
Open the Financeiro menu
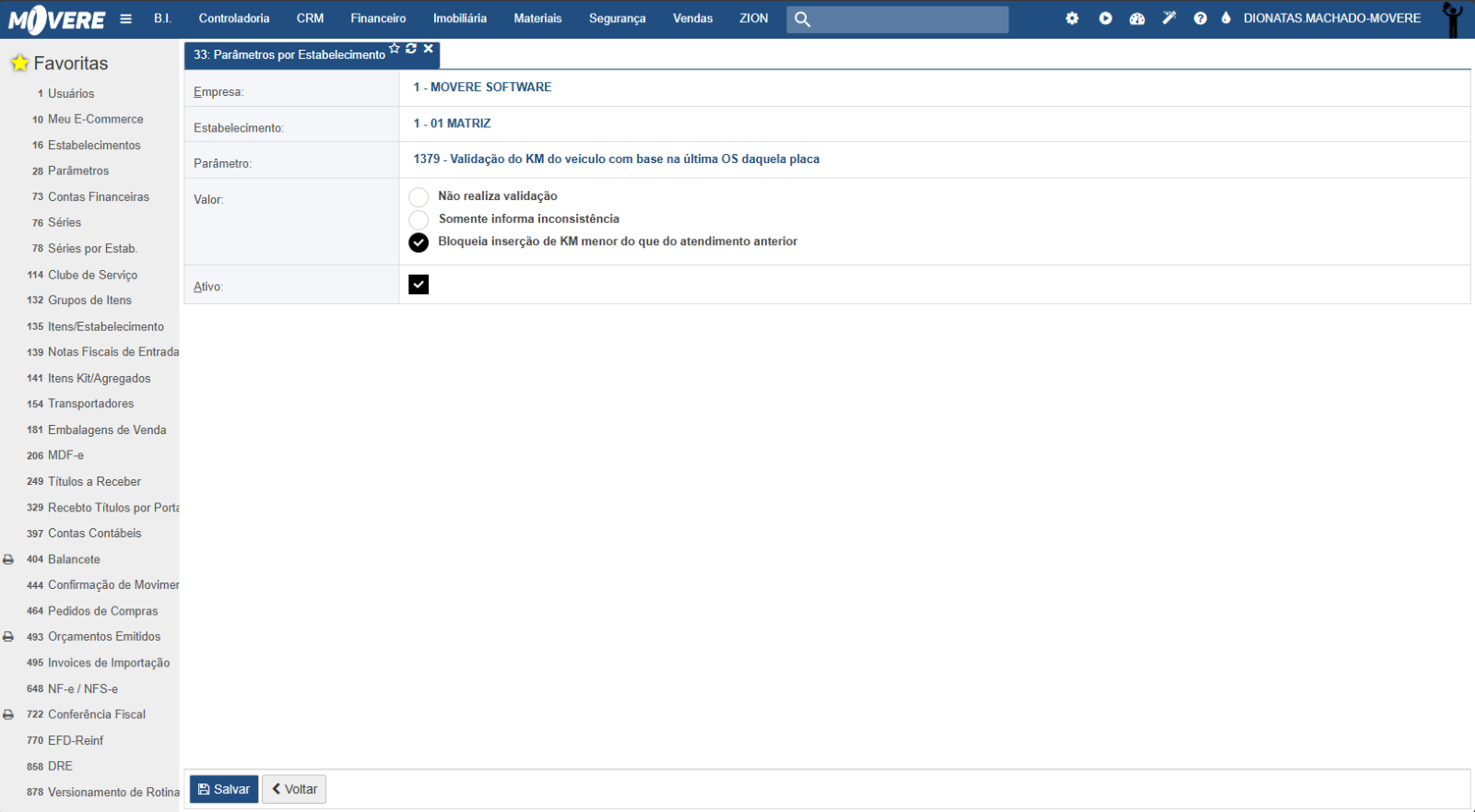pos(378,18)
